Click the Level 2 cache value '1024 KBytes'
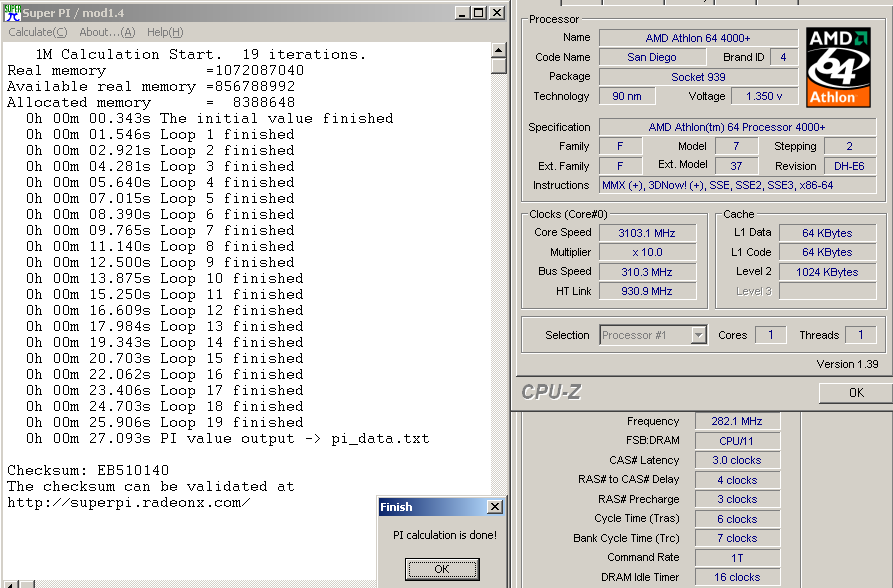 tap(828, 272)
